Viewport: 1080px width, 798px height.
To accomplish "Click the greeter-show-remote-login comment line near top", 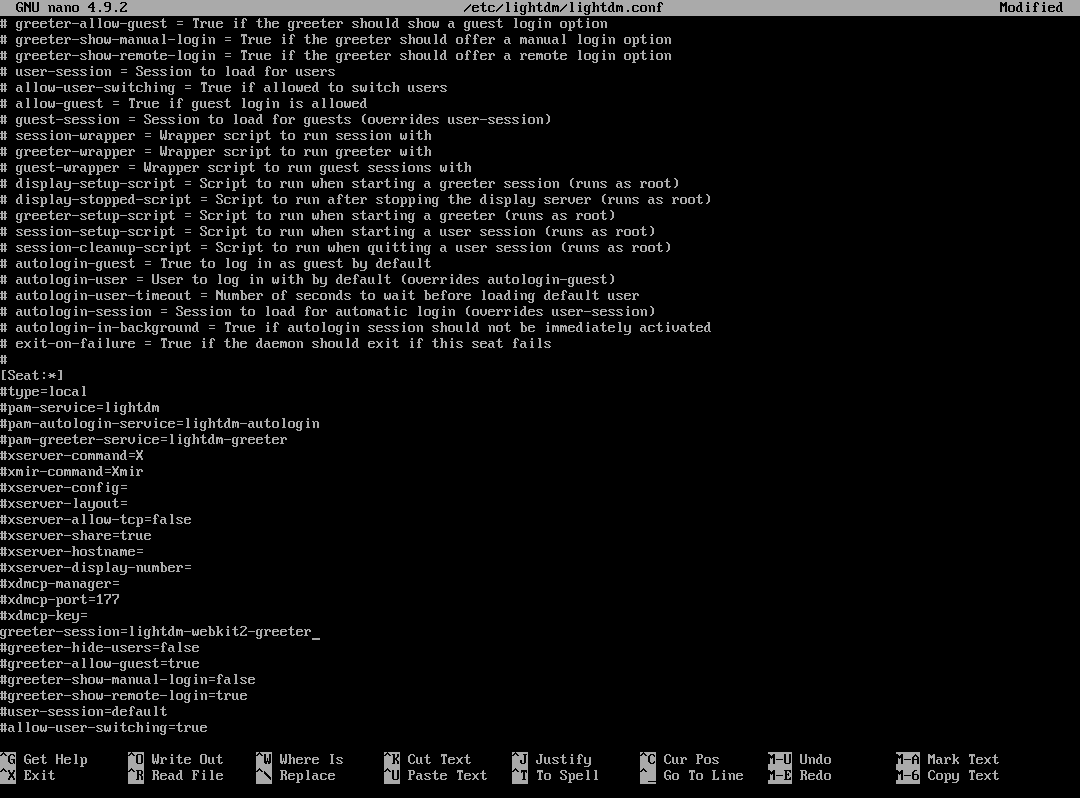I will tap(335, 55).
